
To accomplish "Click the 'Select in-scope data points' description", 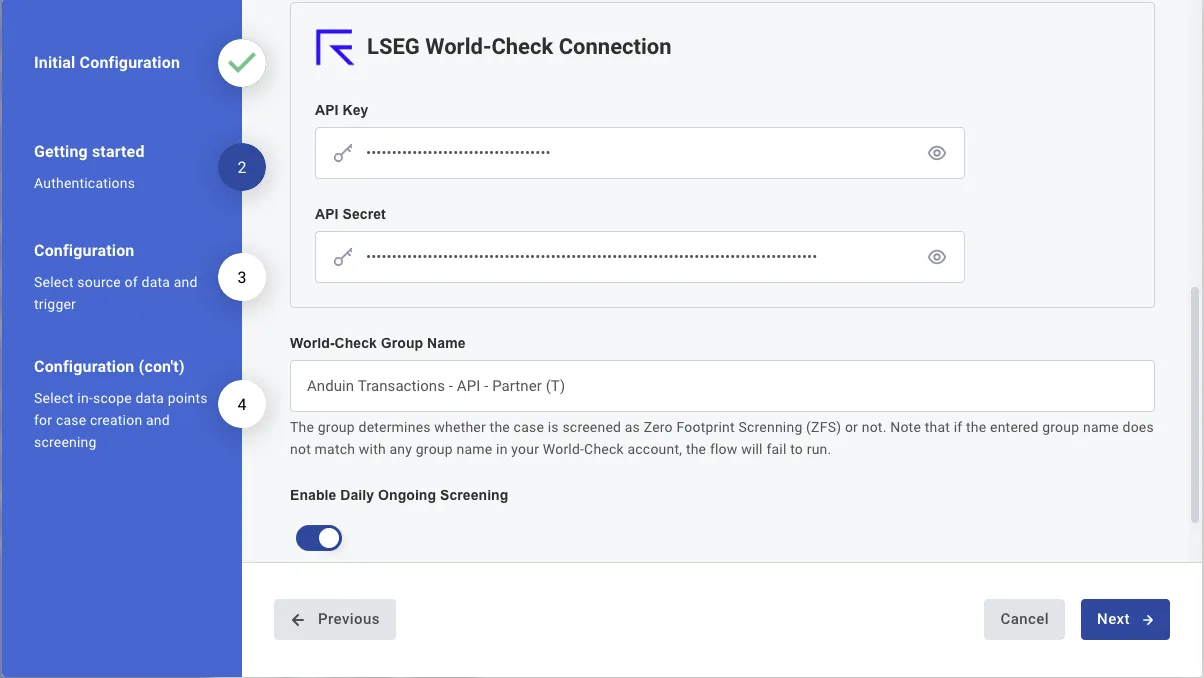I will point(121,420).
